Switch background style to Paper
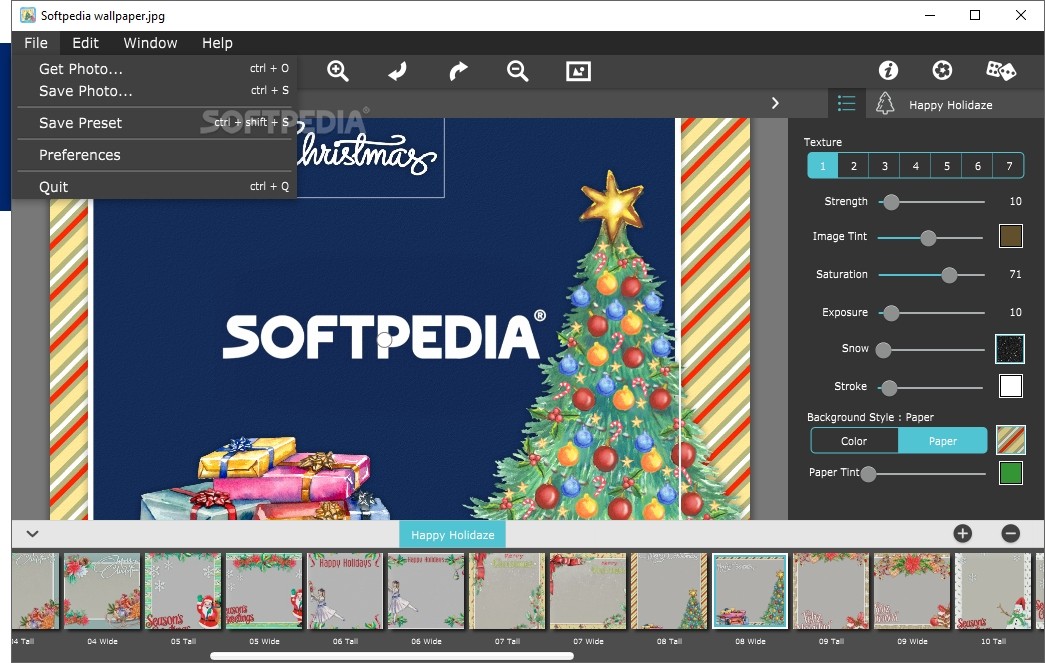This screenshot has height=663, width=1045. (x=942, y=441)
